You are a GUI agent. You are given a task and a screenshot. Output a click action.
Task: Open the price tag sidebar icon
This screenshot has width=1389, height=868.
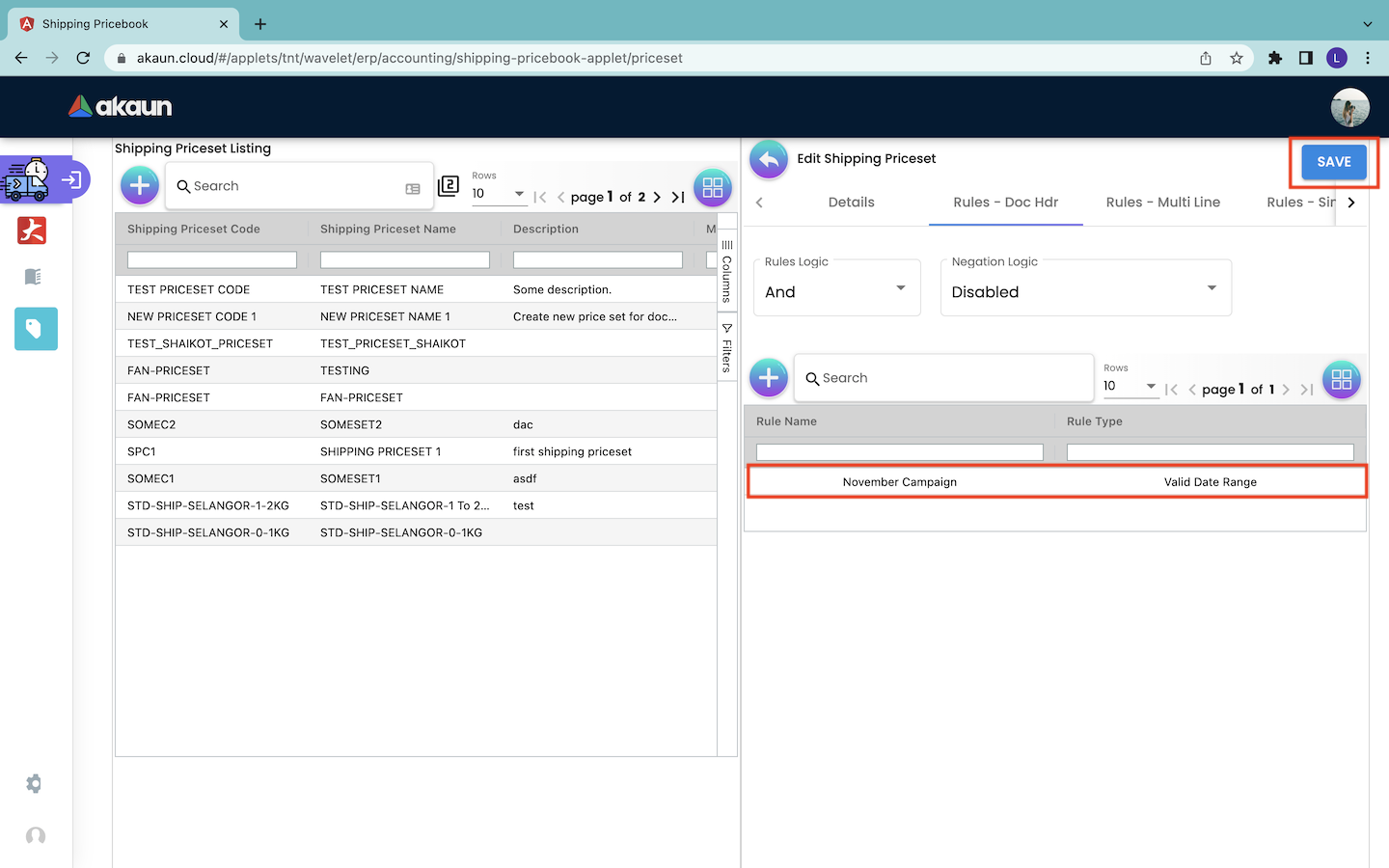(x=36, y=329)
